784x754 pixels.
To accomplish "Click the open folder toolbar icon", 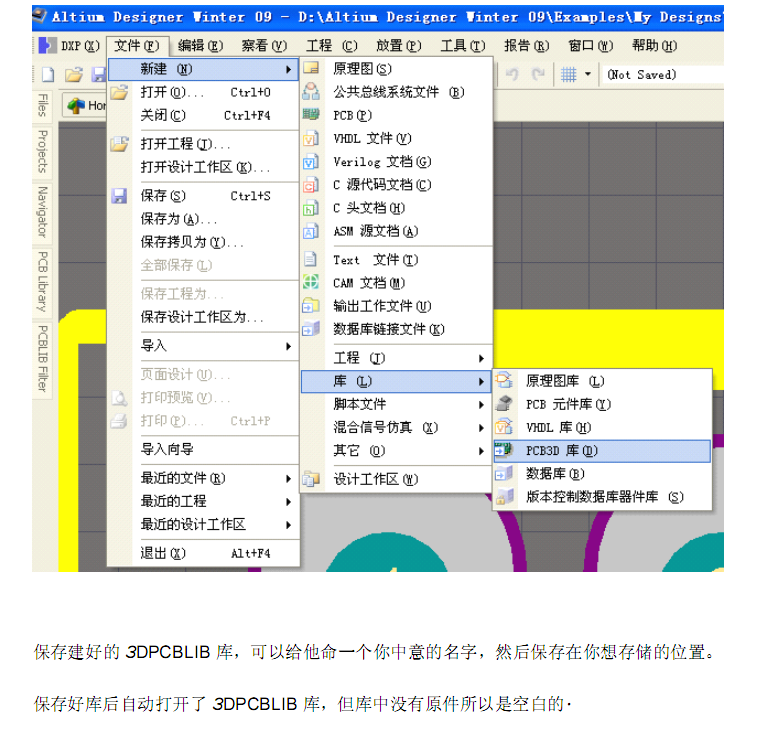I will click(x=74, y=75).
